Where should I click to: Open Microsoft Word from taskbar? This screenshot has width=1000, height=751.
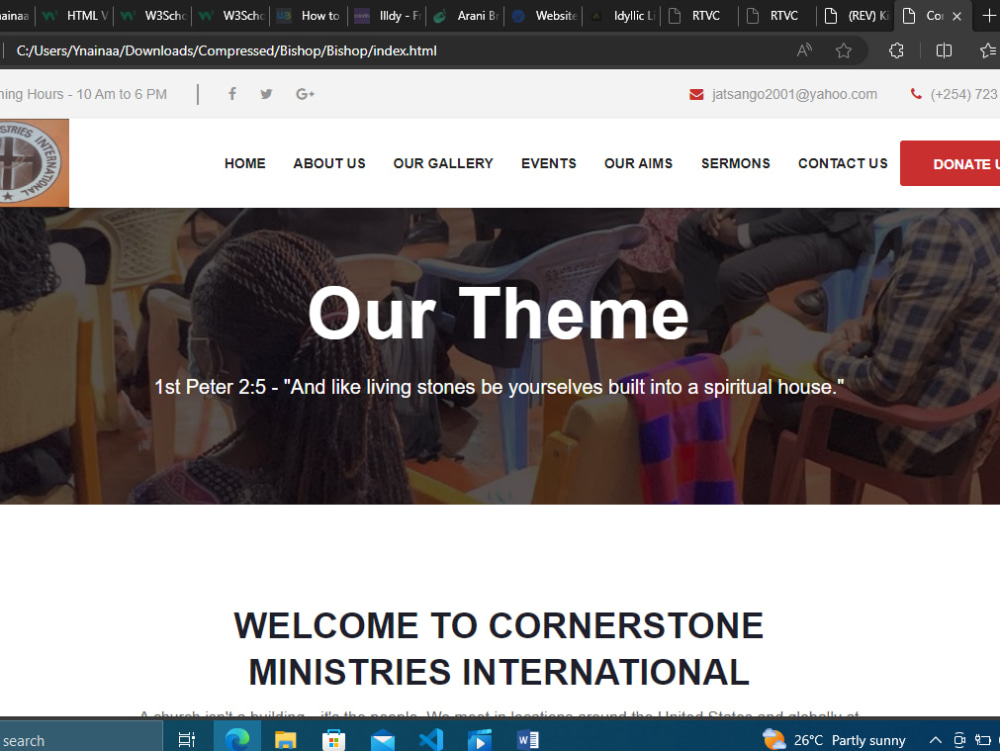[x=528, y=740]
